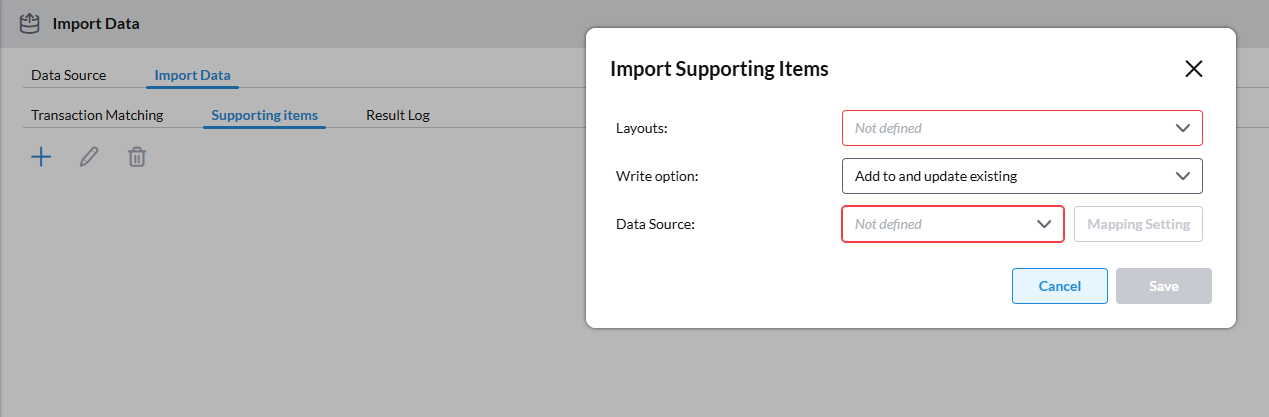Click the trash delete icon
The height and width of the screenshot is (417, 1269).
coord(137,156)
